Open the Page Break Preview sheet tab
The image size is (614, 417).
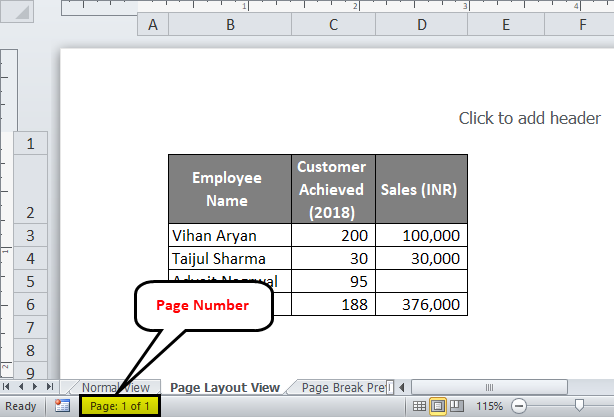[343, 387]
